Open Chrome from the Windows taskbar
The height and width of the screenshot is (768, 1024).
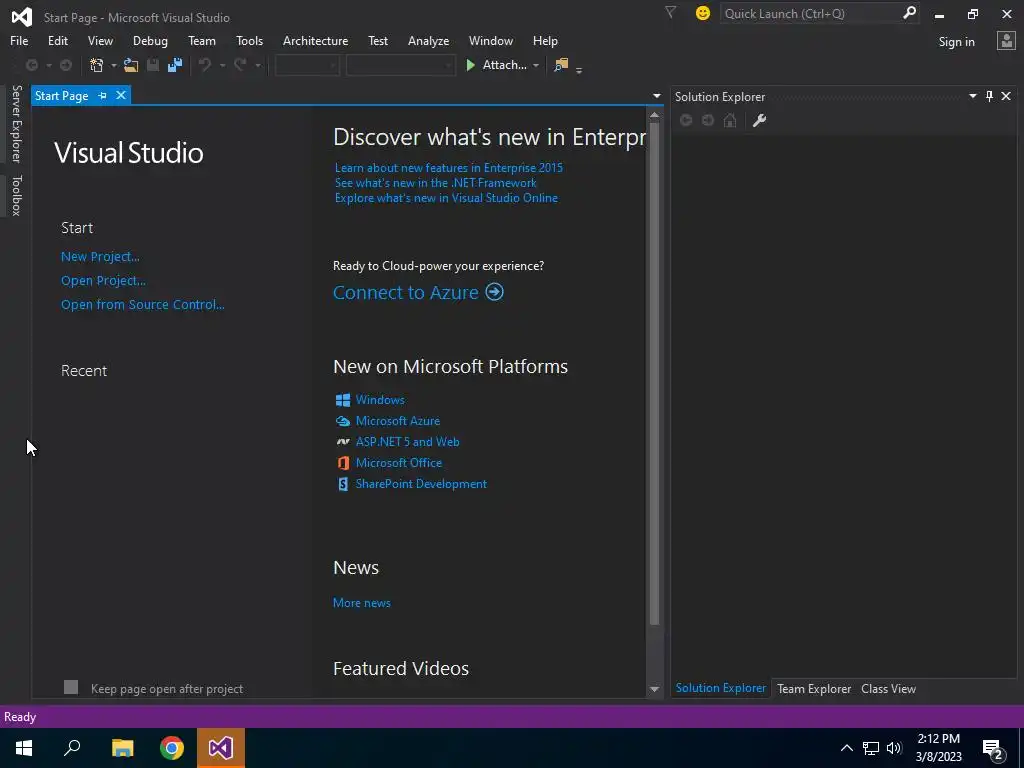click(x=172, y=748)
